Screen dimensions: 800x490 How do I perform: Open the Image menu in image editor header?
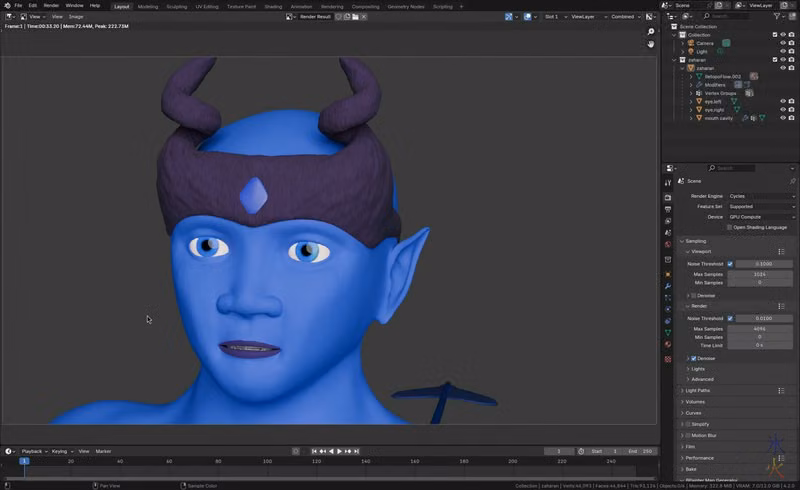point(76,17)
